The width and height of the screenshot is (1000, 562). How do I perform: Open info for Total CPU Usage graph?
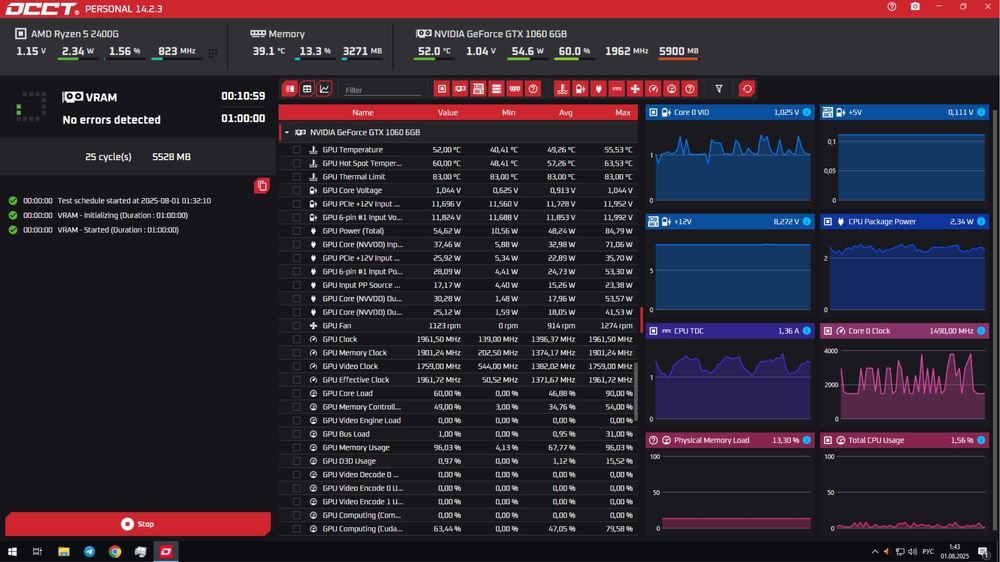[981, 440]
